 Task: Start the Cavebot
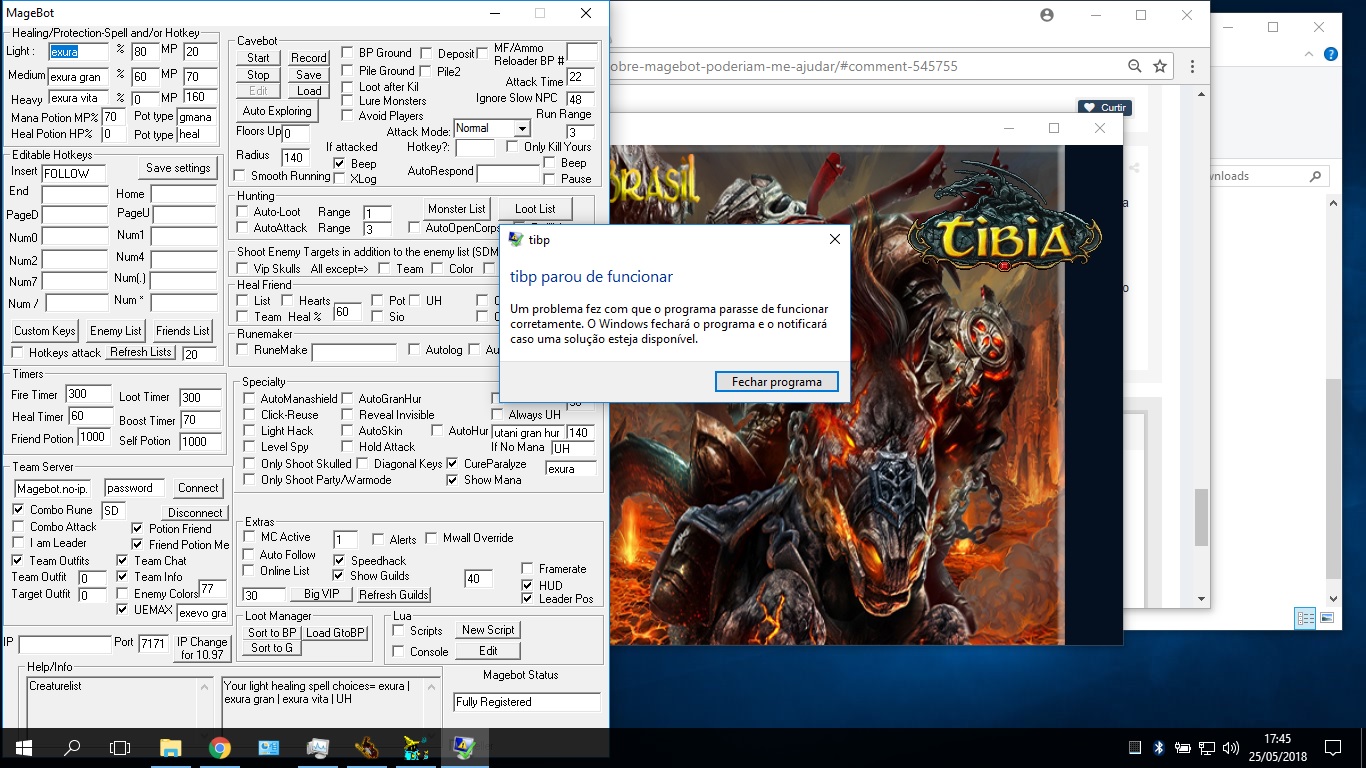pyautogui.click(x=259, y=58)
